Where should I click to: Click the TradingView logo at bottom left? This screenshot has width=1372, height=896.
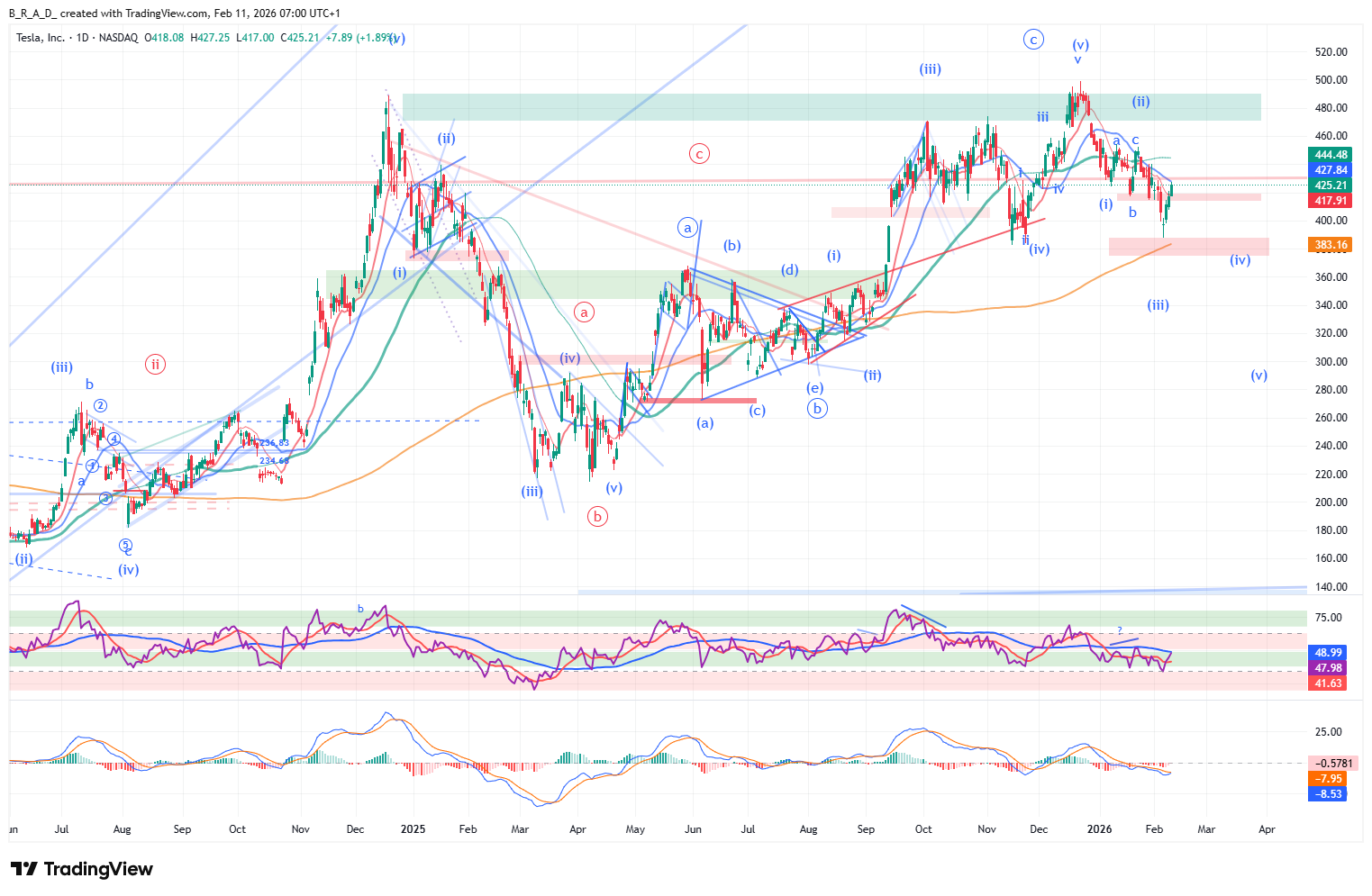click(82, 869)
